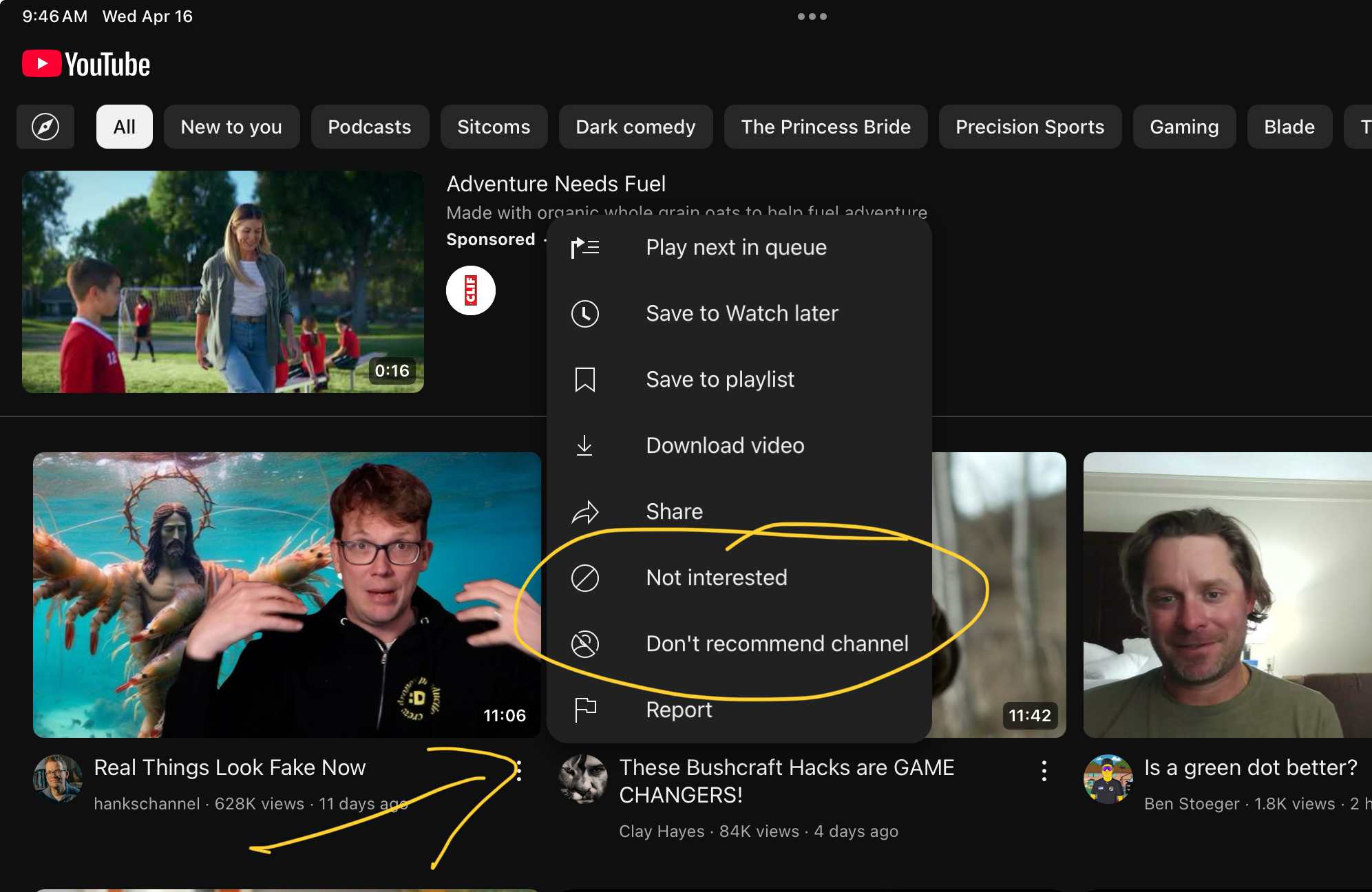The width and height of the screenshot is (1372, 892).
Task: Click the Save to playlist bookmark icon
Action: (585, 379)
